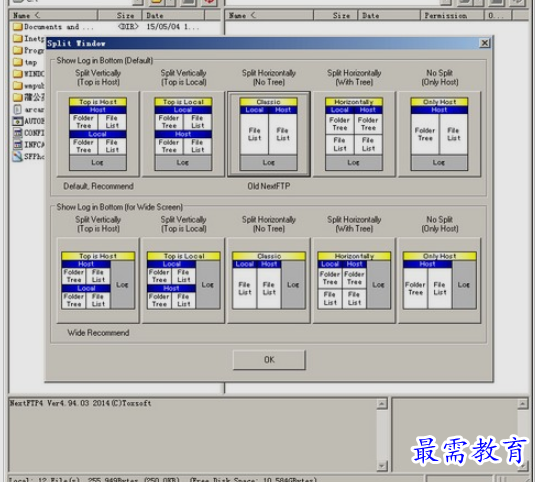Screen dimensions: 535x482
Task: Sort local pane by Date column
Action: click(x=173, y=15)
